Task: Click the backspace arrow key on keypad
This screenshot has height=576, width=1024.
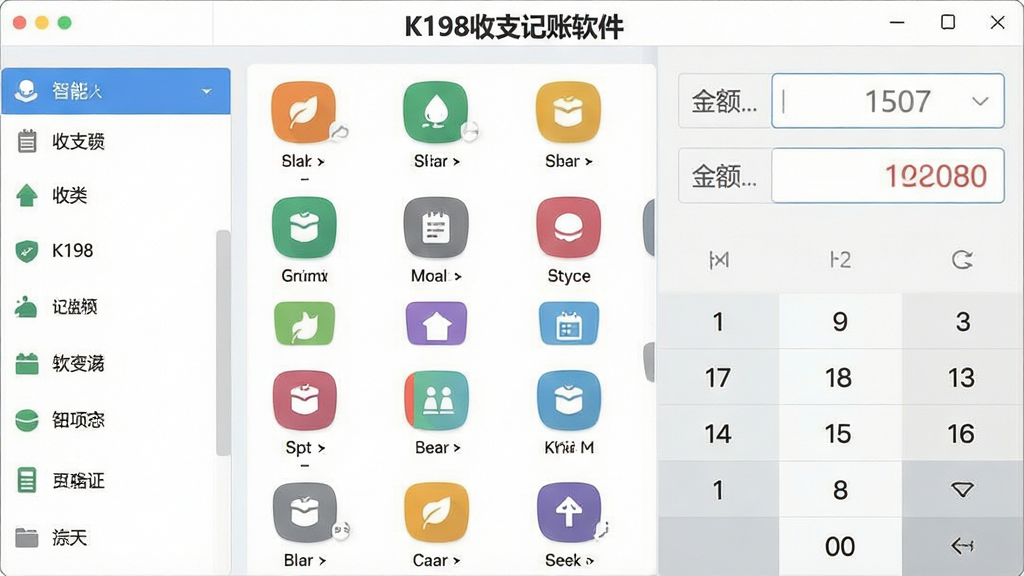Action: (963, 546)
